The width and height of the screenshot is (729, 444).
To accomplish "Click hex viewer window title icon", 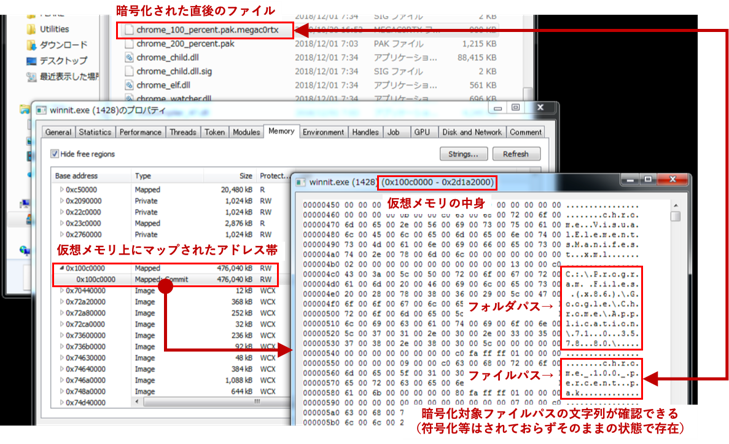I will click(300, 182).
